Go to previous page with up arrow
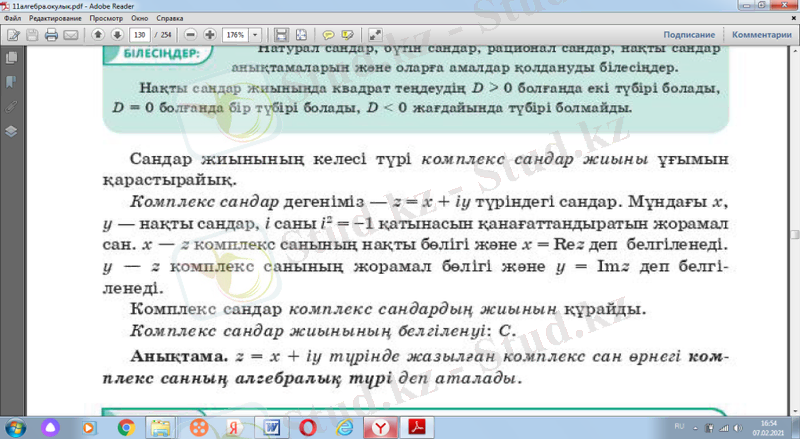Screen dimensions: 800x439 pyautogui.click(x=97, y=34)
